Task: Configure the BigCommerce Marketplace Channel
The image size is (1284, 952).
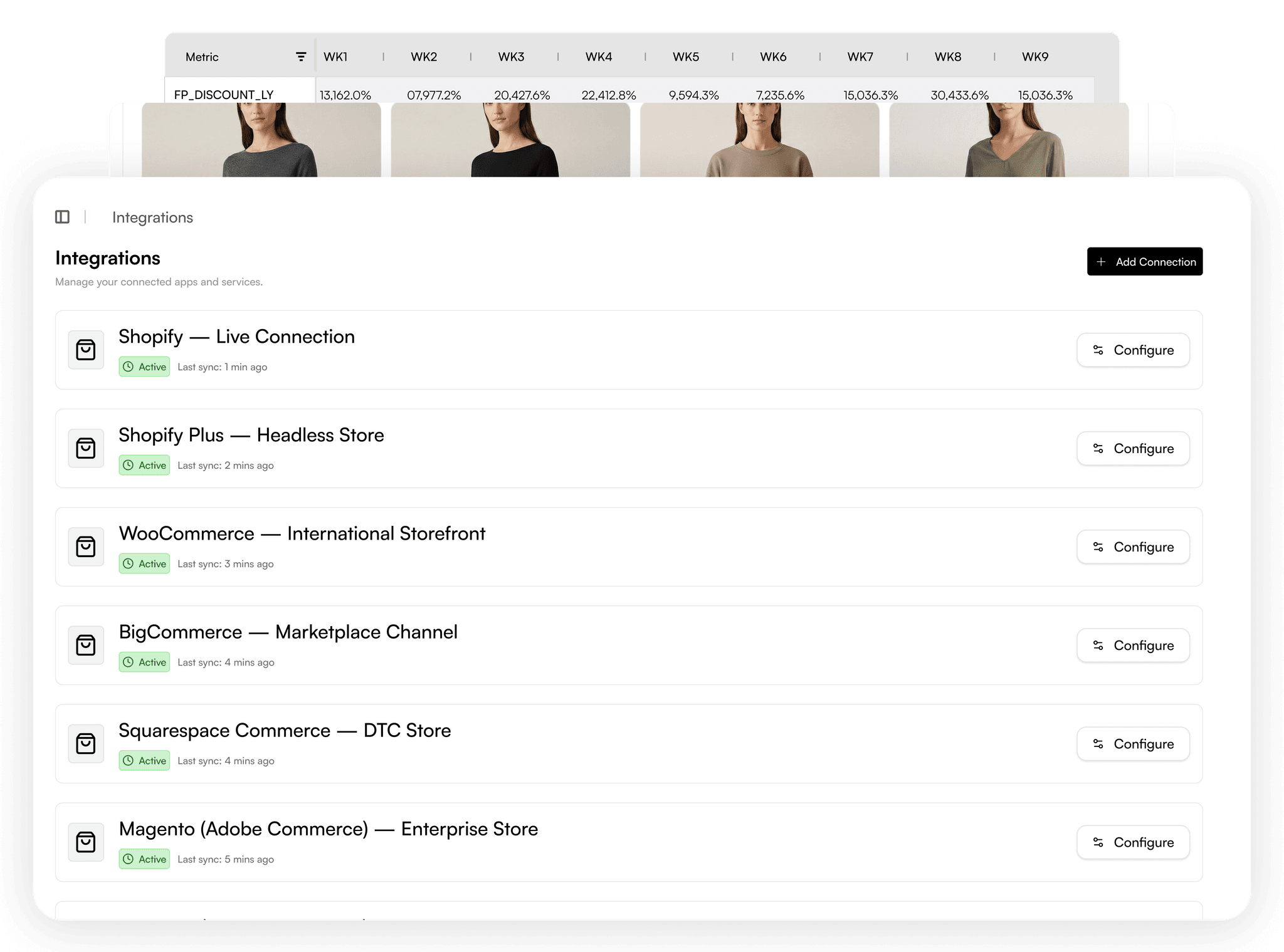Action: click(x=1132, y=646)
